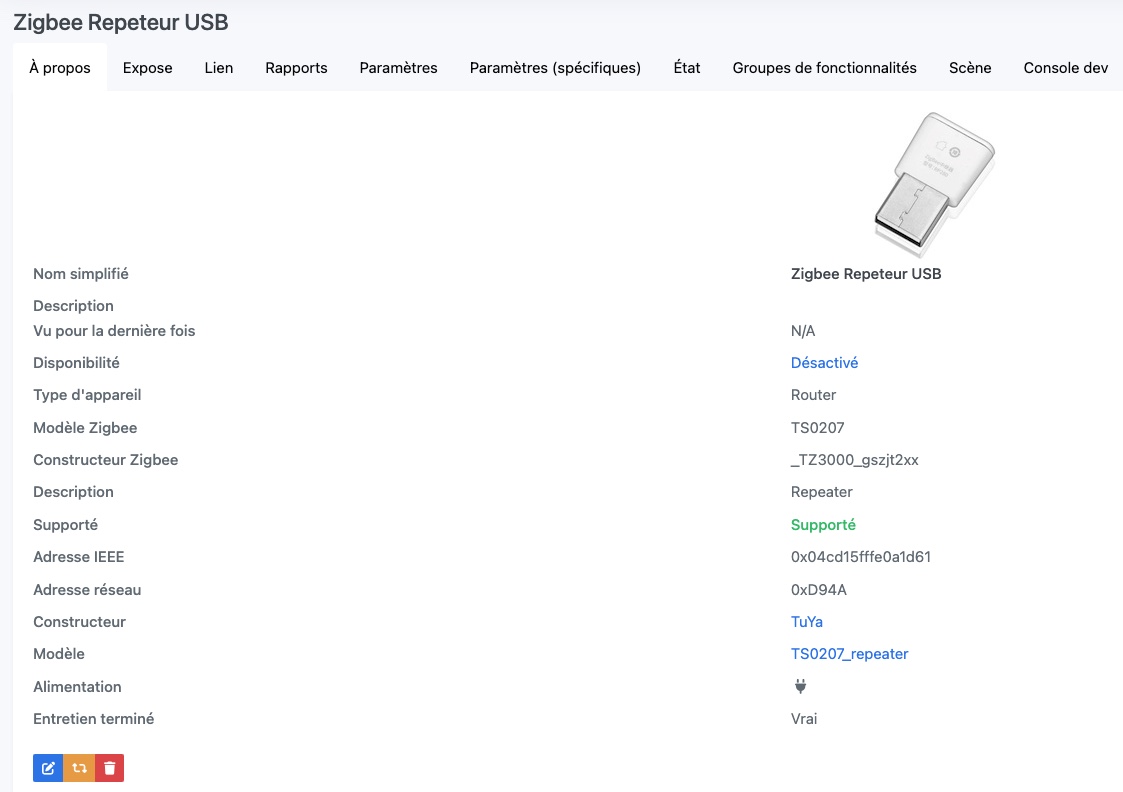Select the À propos tab
This screenshot has width=1123, height=792.
(x=60, y=68)
